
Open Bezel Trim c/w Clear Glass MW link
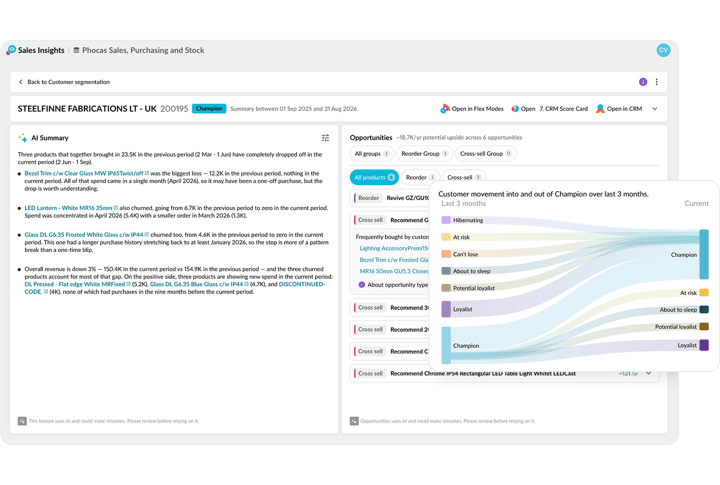tap(86, 173)
